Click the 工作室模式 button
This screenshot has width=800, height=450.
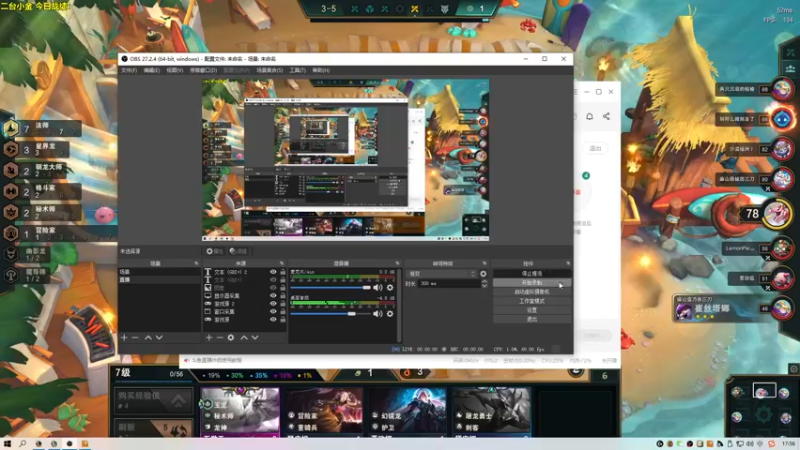(532, 301)
